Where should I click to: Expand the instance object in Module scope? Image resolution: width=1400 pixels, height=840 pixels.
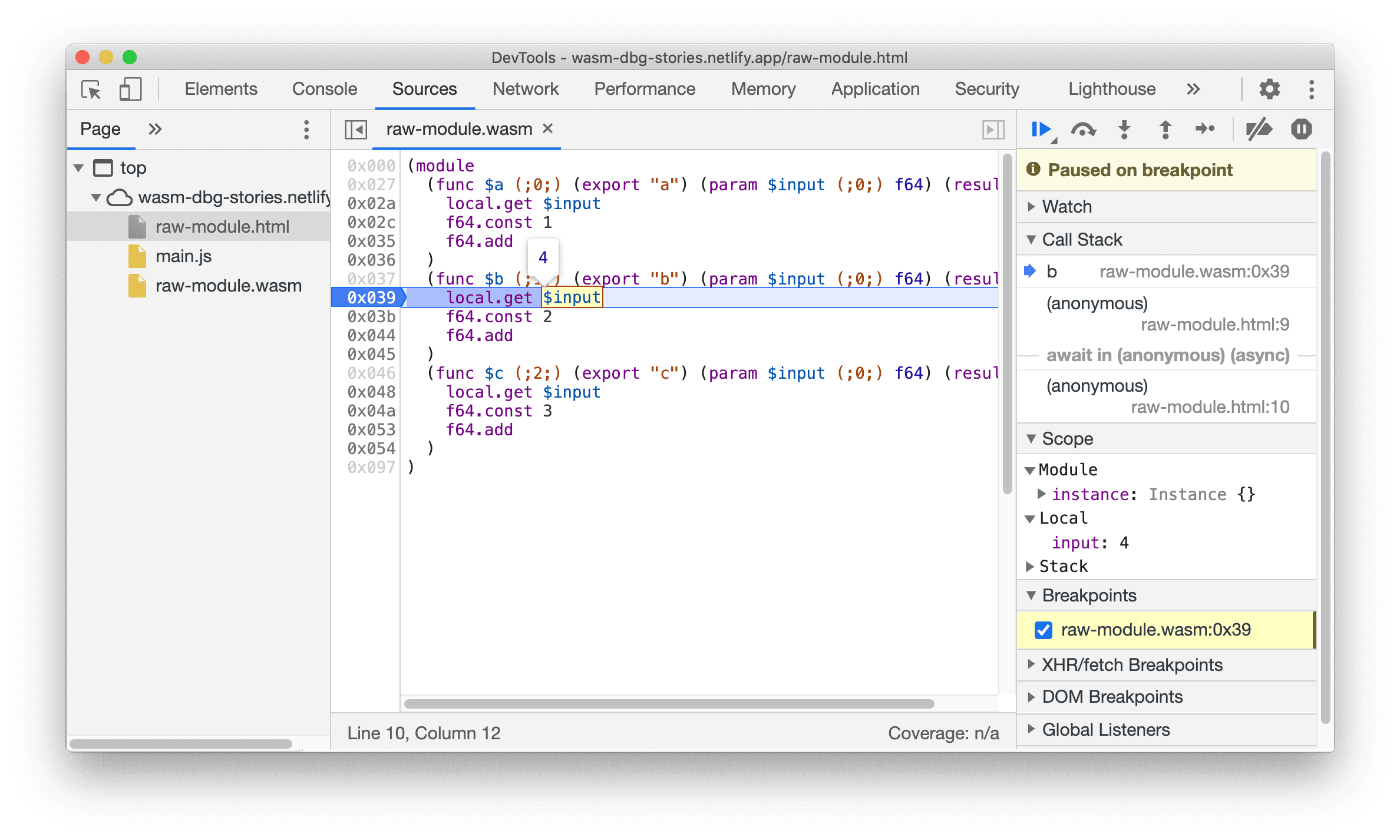[1043, 494]
